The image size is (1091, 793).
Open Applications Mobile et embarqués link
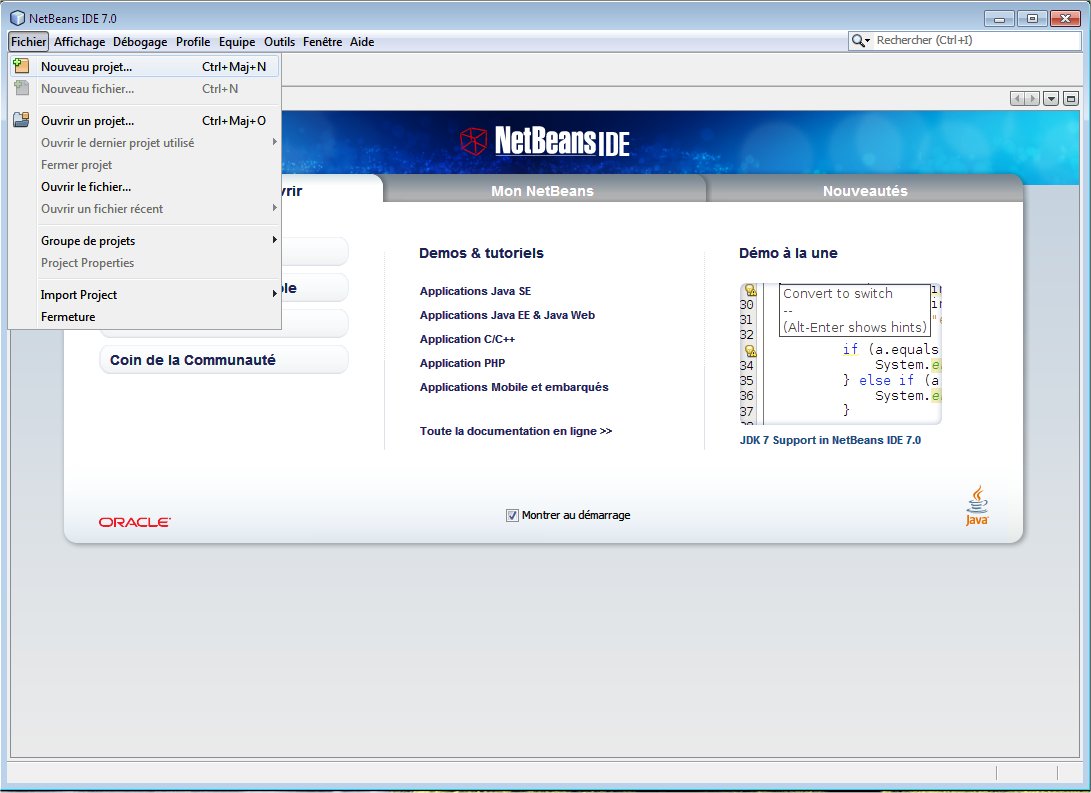tap(513, 387)
